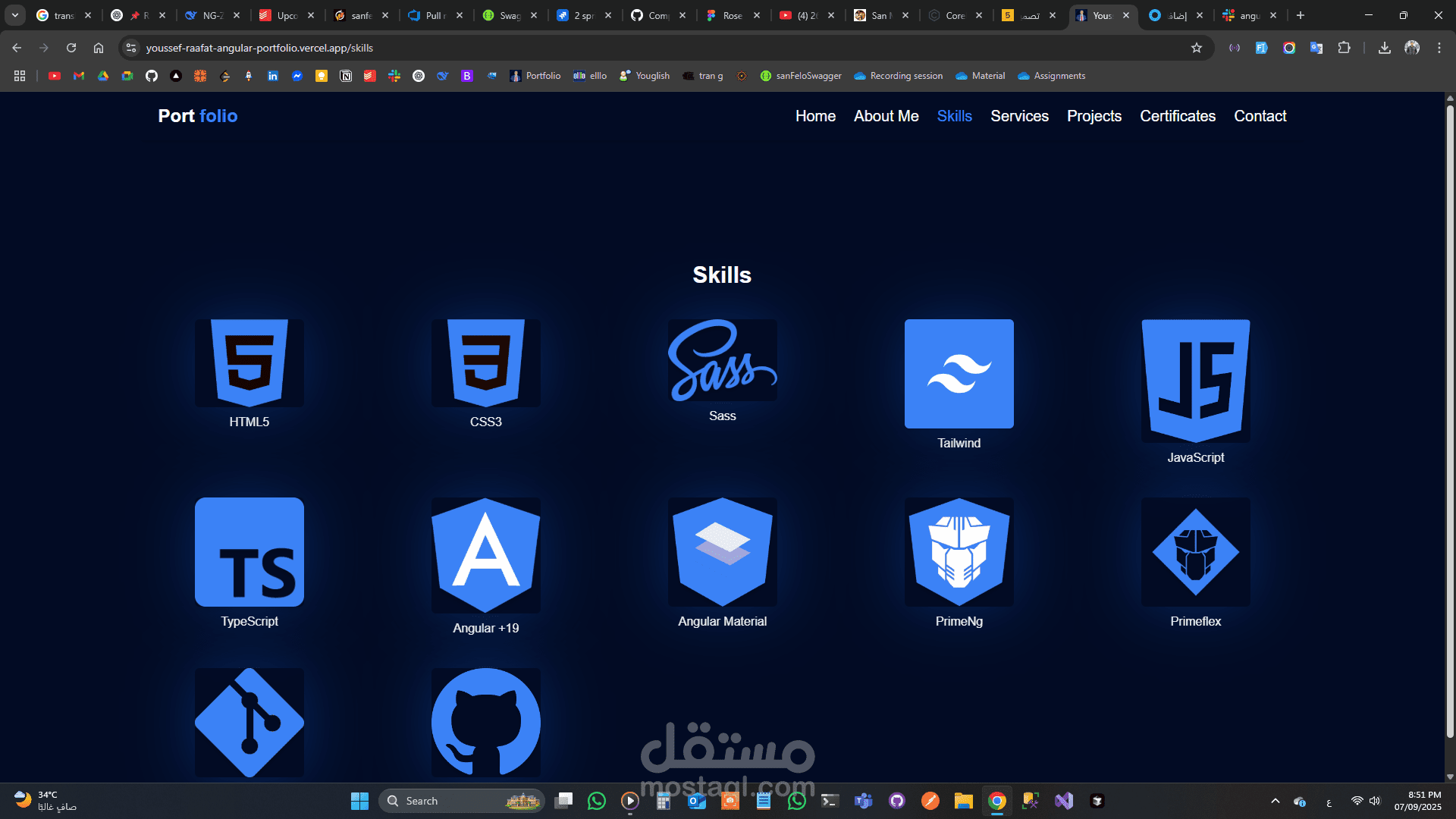Image resolution: width=1456 pixels, height=819 pixels.
Task: Select the JavaScript JS shield icon
Action: (1196, 381)
